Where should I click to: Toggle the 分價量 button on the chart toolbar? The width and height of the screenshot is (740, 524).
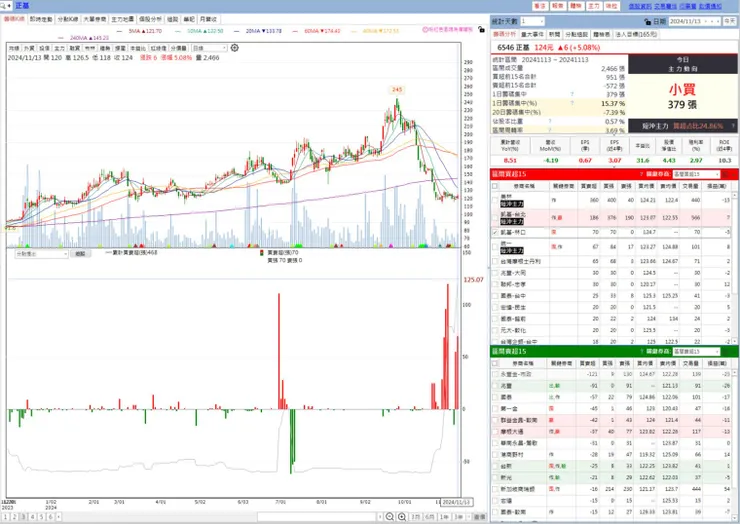tap(178, 48)
